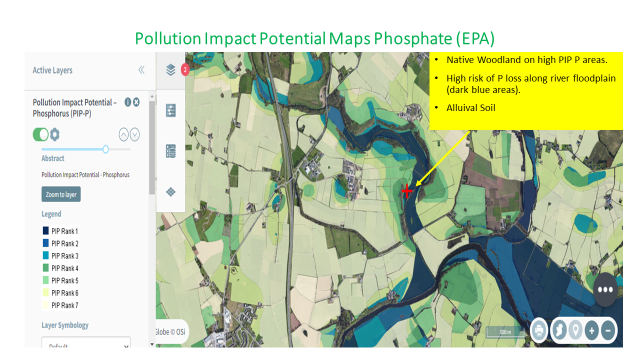Zoom out with the minus button
The image size is (640, 360).
point(608,330)
